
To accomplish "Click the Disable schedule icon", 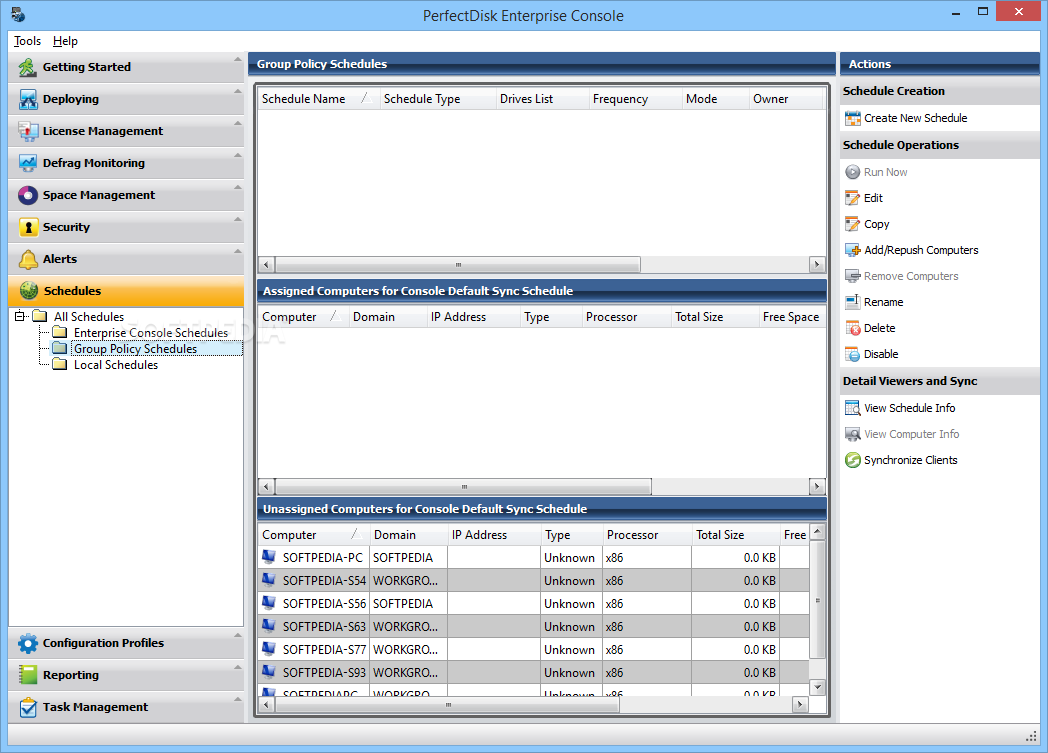I will coord(852,354).
